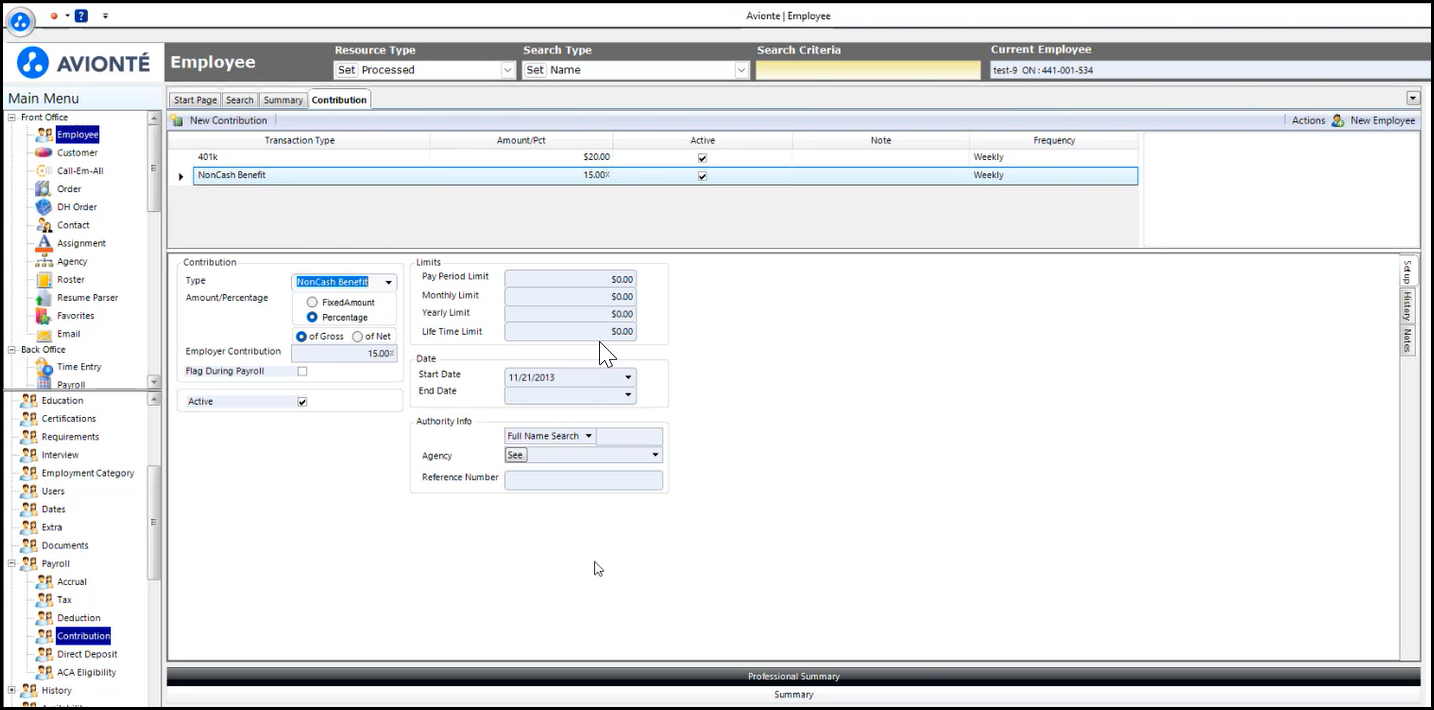This screenshot has height=710, width=1434.
Task: Open the Actions menu
Action: (x=1308, y=120)
